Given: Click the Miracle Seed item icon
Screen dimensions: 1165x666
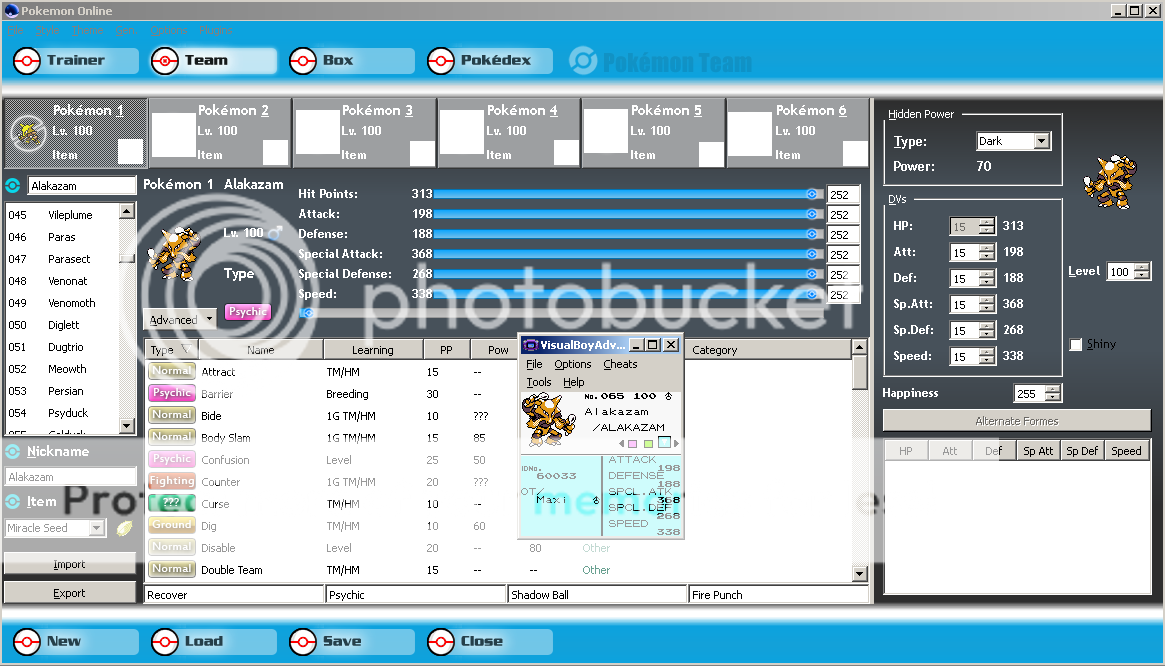Looking at the screenshot, I should coord(124,528).
